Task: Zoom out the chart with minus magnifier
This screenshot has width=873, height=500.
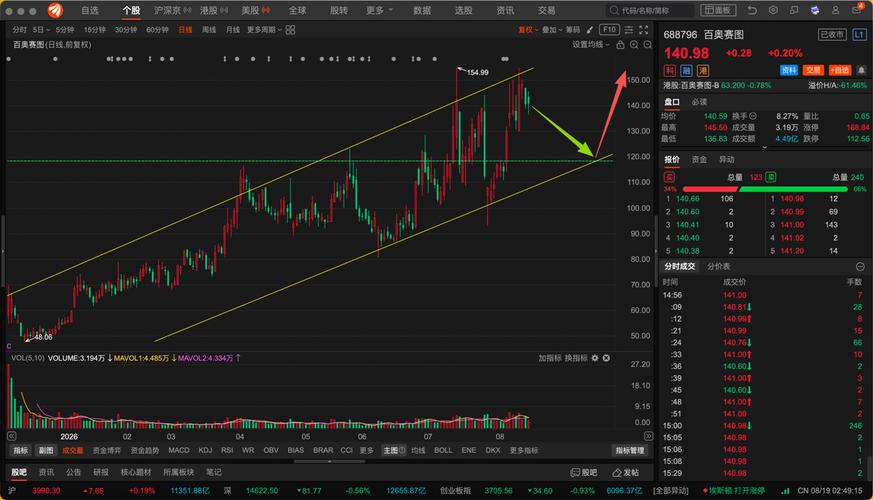Action: point(648,45)
